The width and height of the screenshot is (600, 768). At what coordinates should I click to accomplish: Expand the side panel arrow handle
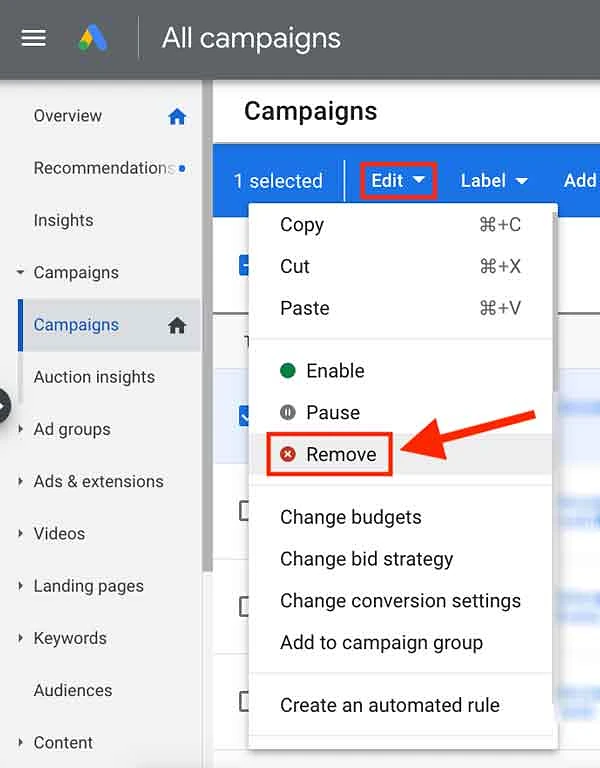click(4, 406)
